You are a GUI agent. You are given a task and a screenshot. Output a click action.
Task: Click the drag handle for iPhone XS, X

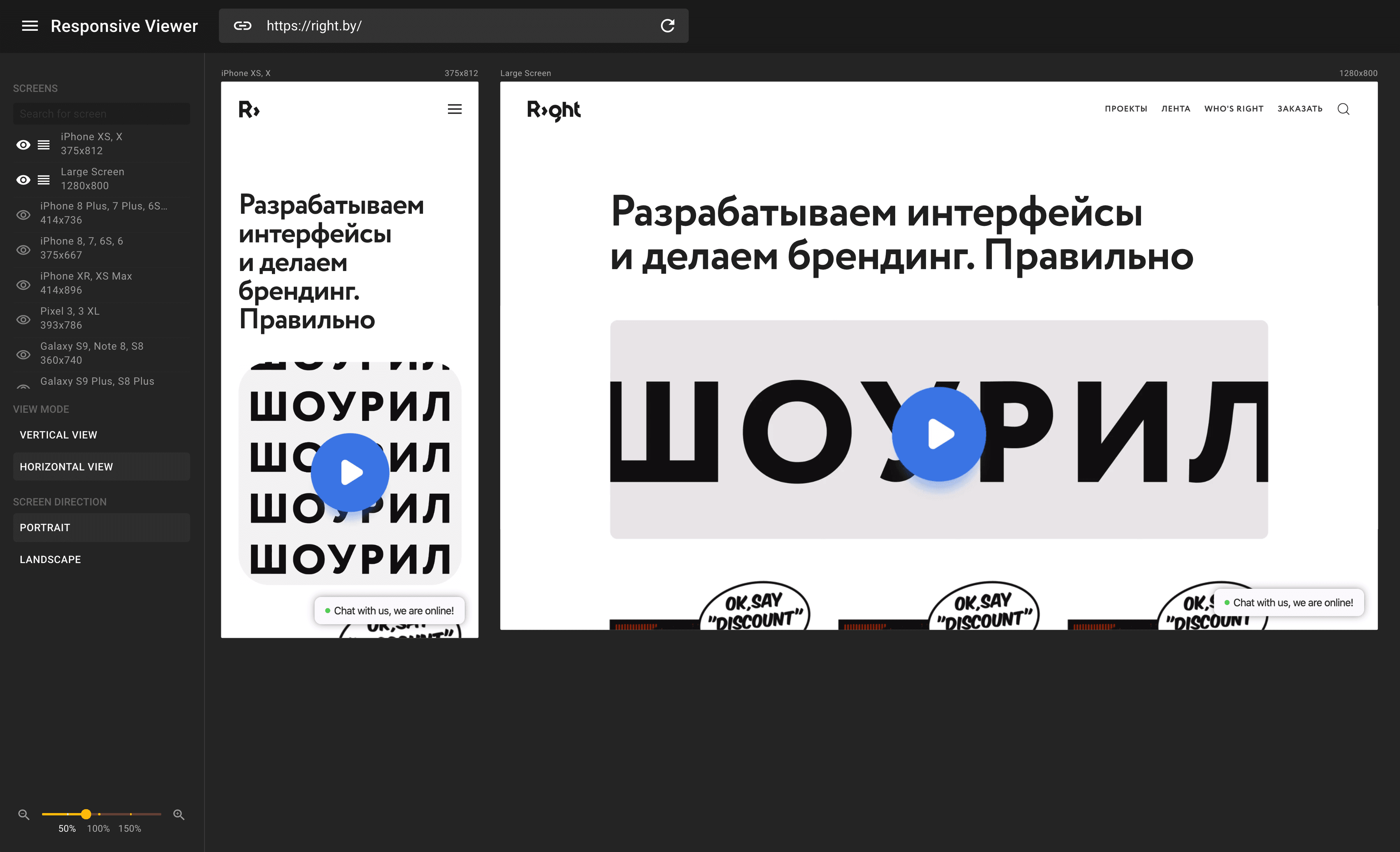44,145
